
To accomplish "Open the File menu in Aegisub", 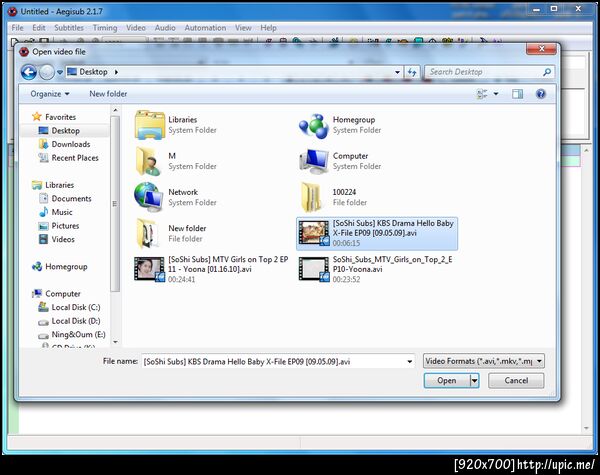I will click(x=17, y=28).
